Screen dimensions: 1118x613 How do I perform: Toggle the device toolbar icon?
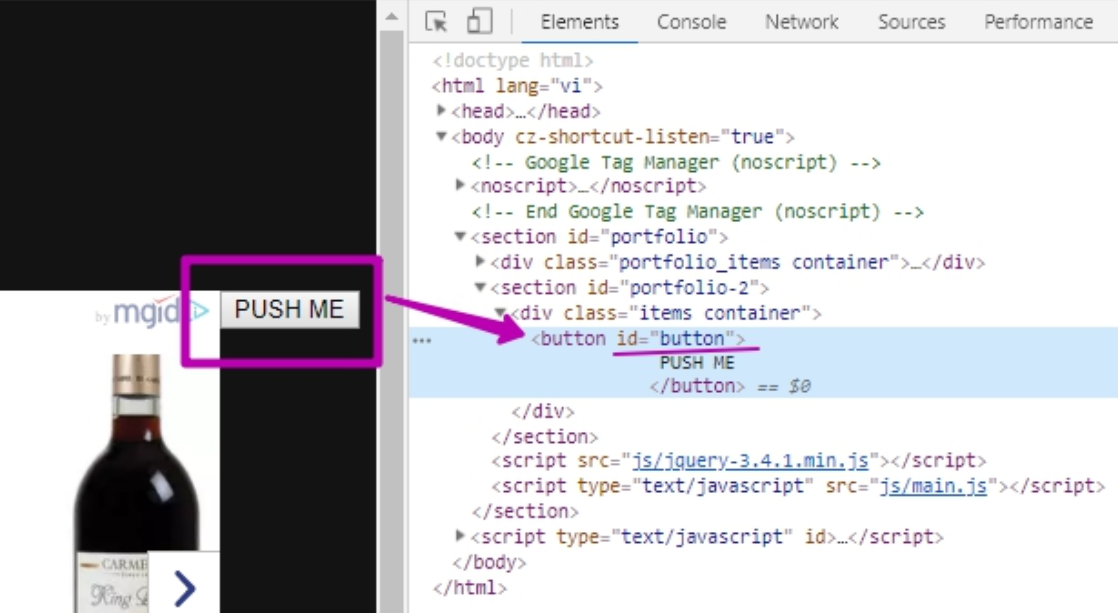tap(479, 21)
